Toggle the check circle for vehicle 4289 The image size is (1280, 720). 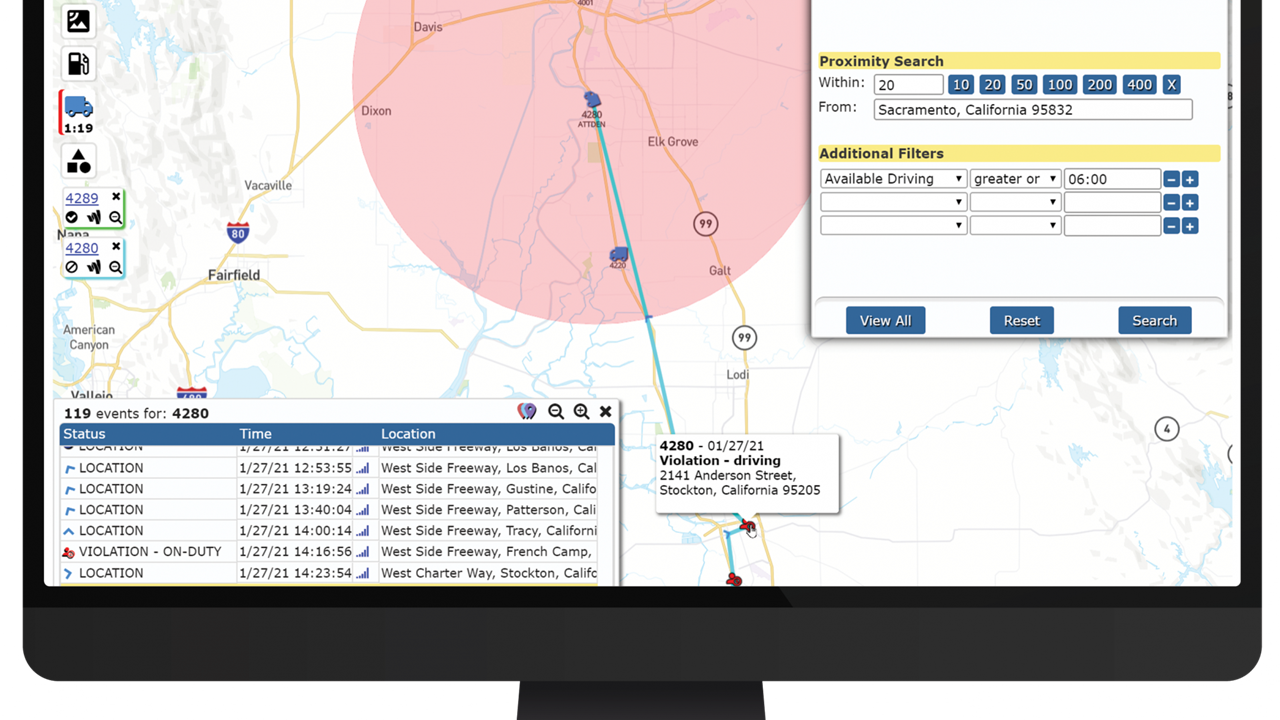(x=72, y=217)
